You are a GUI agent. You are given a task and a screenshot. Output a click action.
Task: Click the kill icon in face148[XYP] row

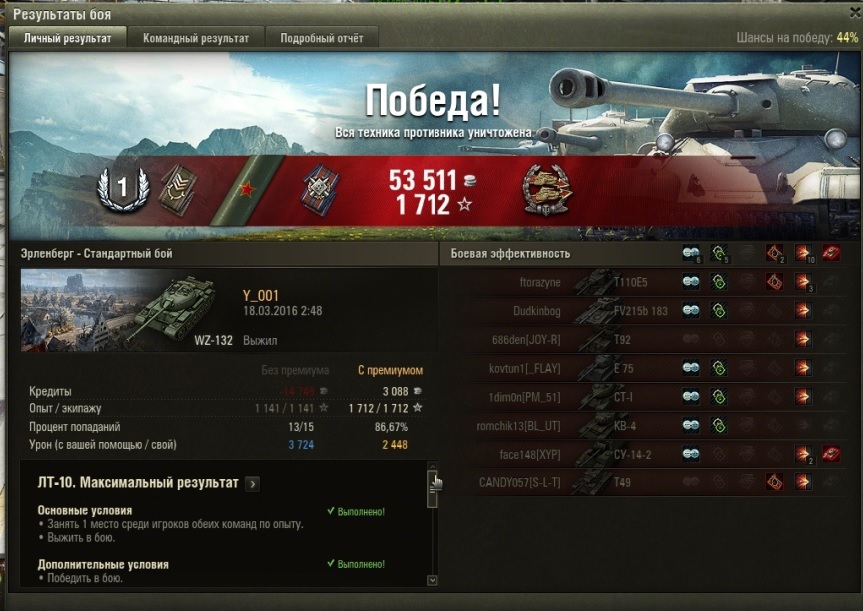click(x=831, y=454)
